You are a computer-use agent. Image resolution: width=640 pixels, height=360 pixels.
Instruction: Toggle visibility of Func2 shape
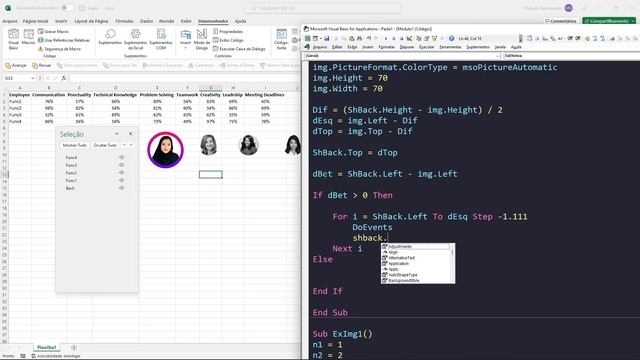click(x=121, y=173)
